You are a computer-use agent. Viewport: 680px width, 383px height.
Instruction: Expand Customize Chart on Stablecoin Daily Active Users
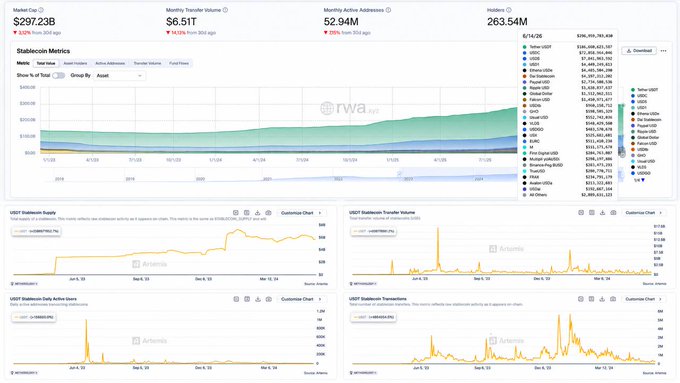pos(301,299)
